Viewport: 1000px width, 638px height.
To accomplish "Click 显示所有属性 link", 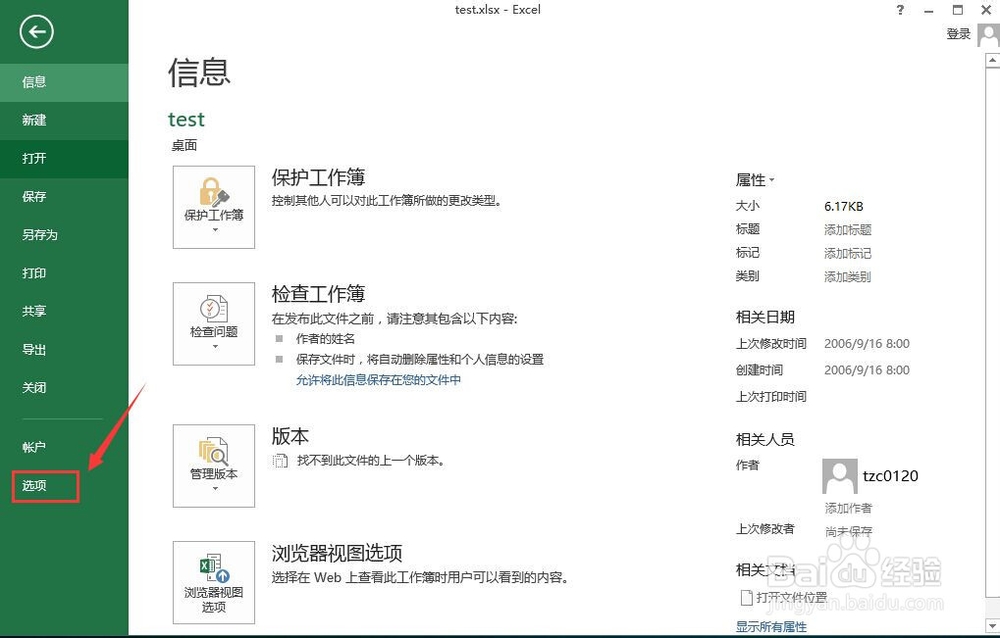I will [771, 627].
